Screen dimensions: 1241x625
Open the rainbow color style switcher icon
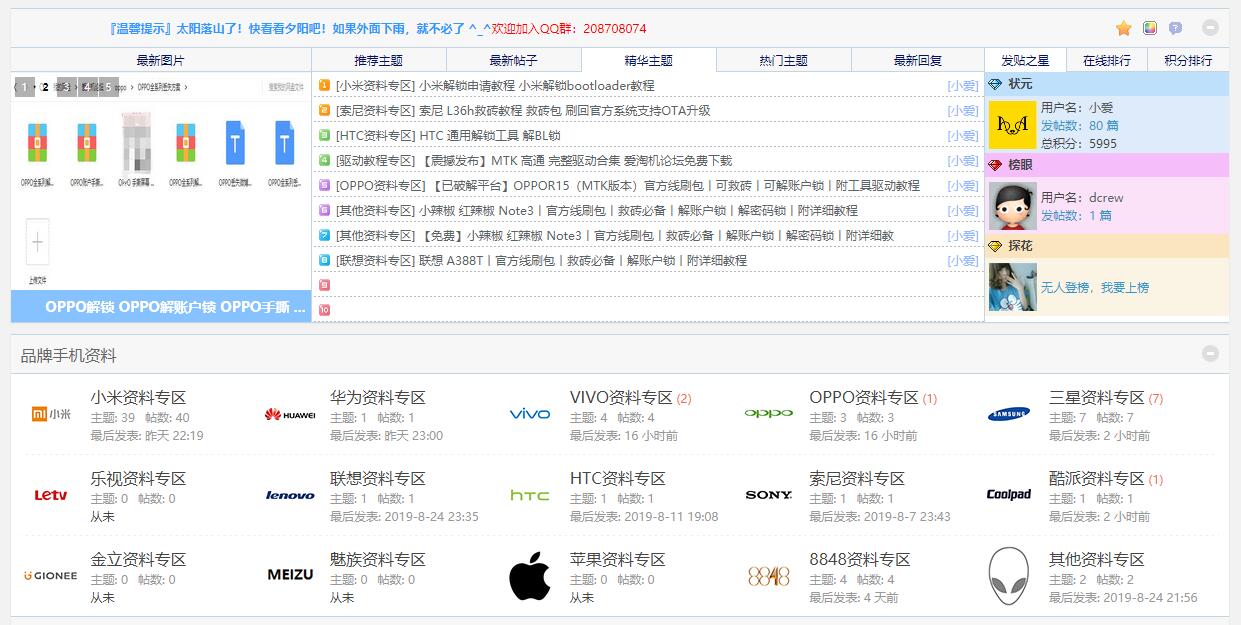click(1150, 28)
